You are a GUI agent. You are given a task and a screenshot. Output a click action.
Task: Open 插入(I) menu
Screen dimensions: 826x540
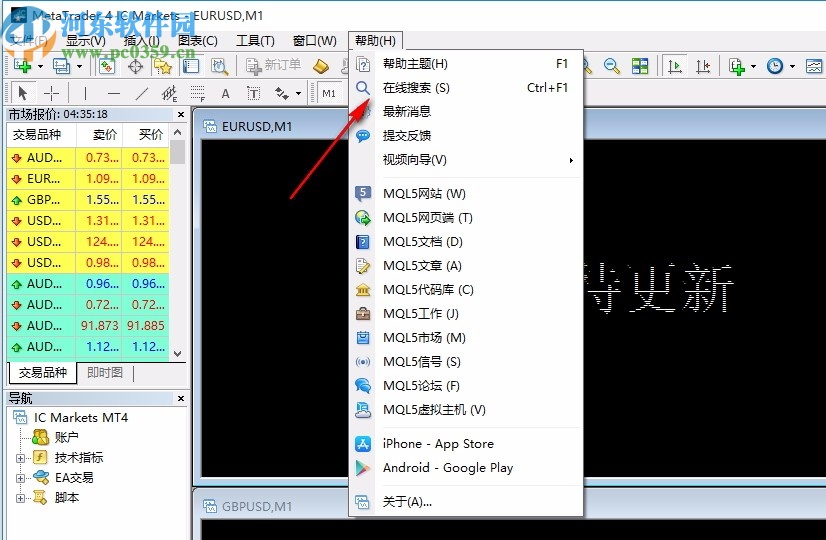click(x=141, y=41)
